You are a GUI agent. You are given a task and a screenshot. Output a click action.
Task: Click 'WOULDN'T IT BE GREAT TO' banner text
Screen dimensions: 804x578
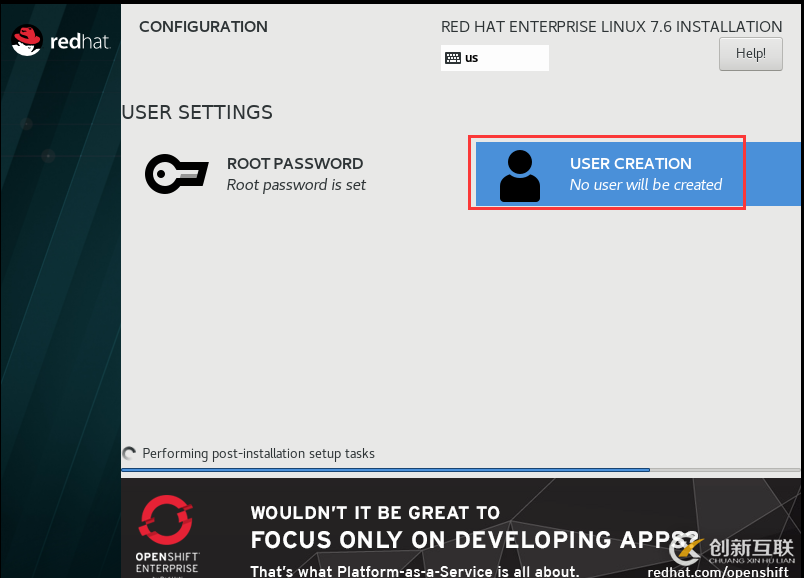[x=375, y=513]
